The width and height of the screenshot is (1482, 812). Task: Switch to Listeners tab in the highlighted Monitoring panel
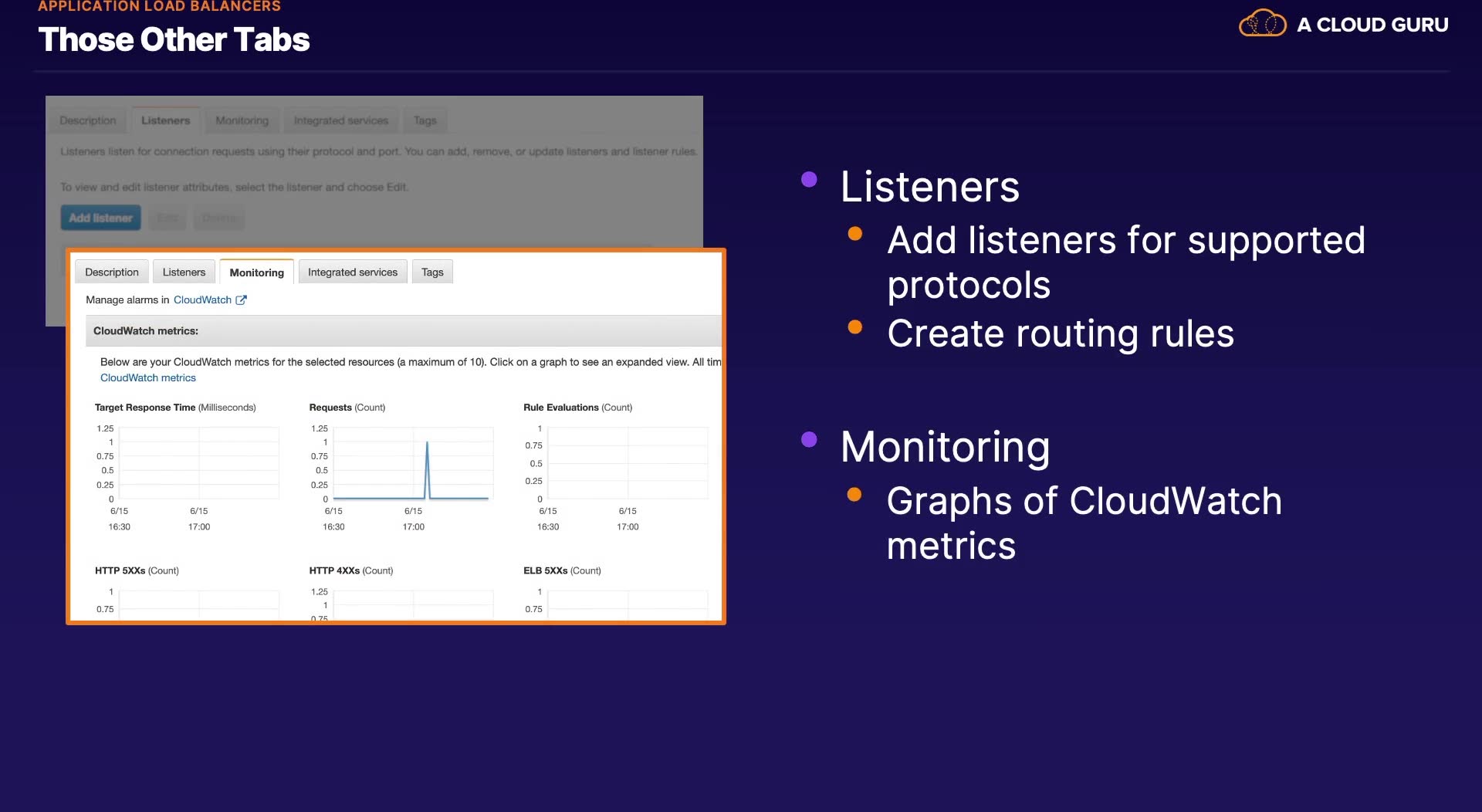(184, 272)
